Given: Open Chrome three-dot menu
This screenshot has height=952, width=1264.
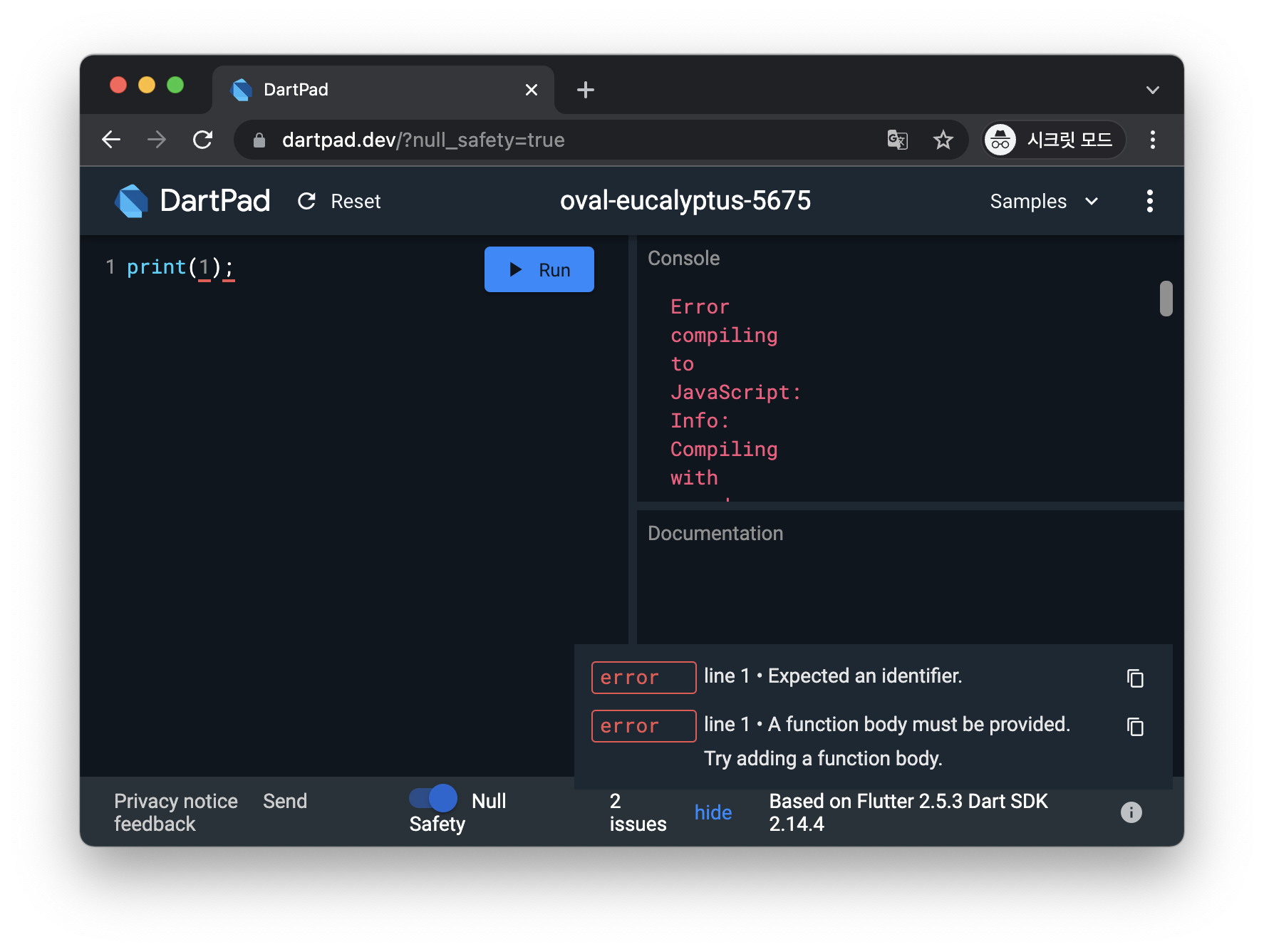Looking at the screenshot, I should pyautogui.click(x=1152, y=140).
